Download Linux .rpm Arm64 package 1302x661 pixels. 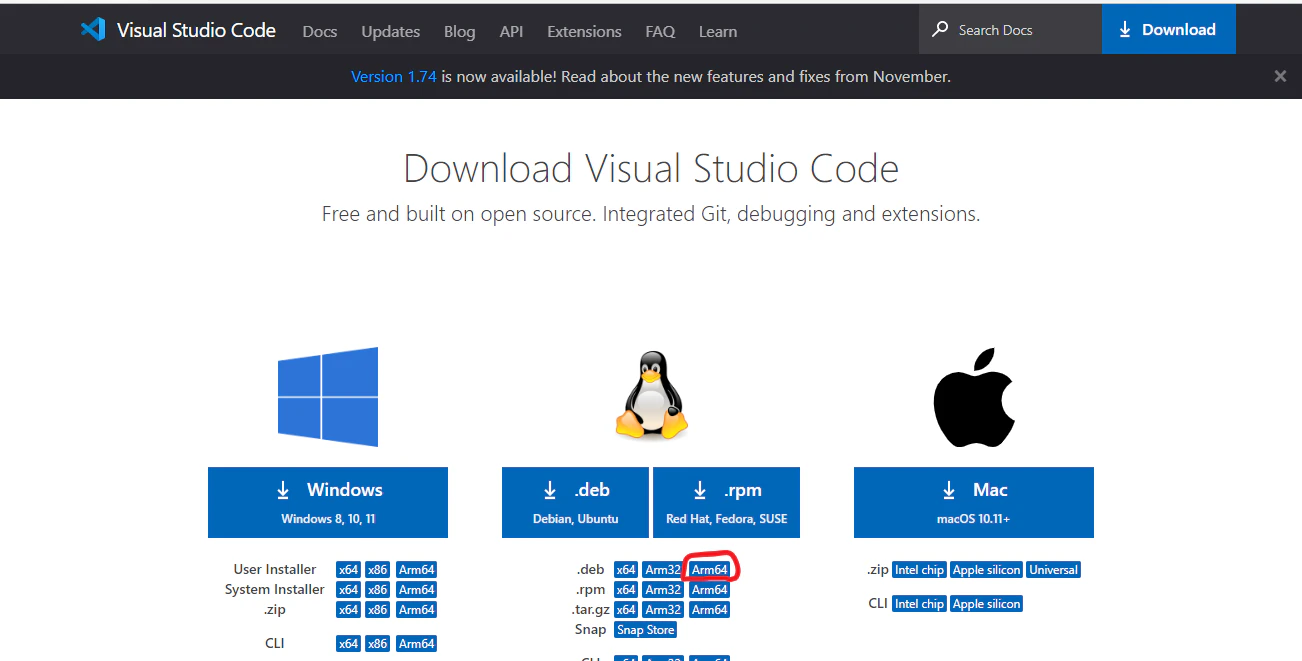710,590
